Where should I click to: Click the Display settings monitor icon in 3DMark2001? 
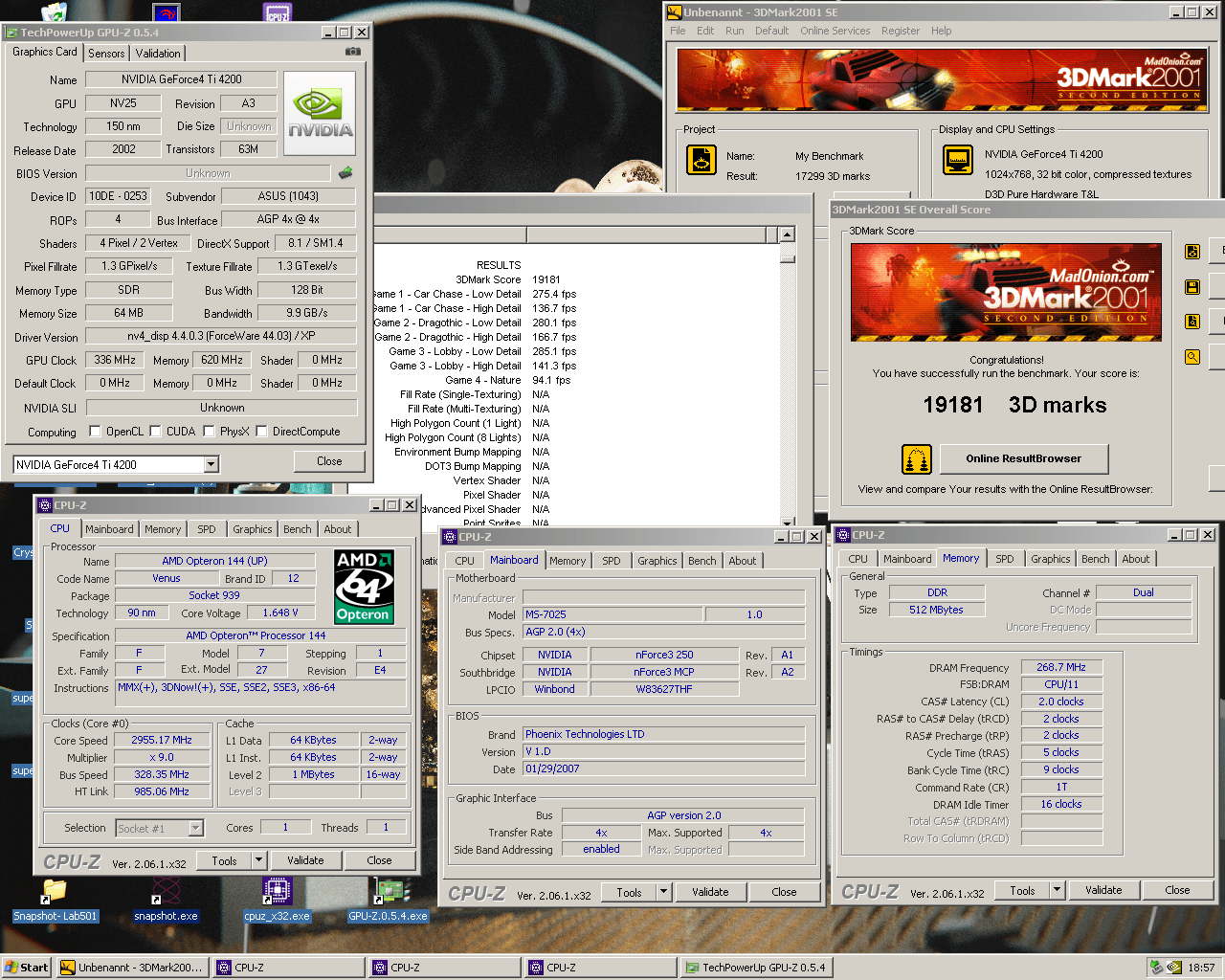958,160
